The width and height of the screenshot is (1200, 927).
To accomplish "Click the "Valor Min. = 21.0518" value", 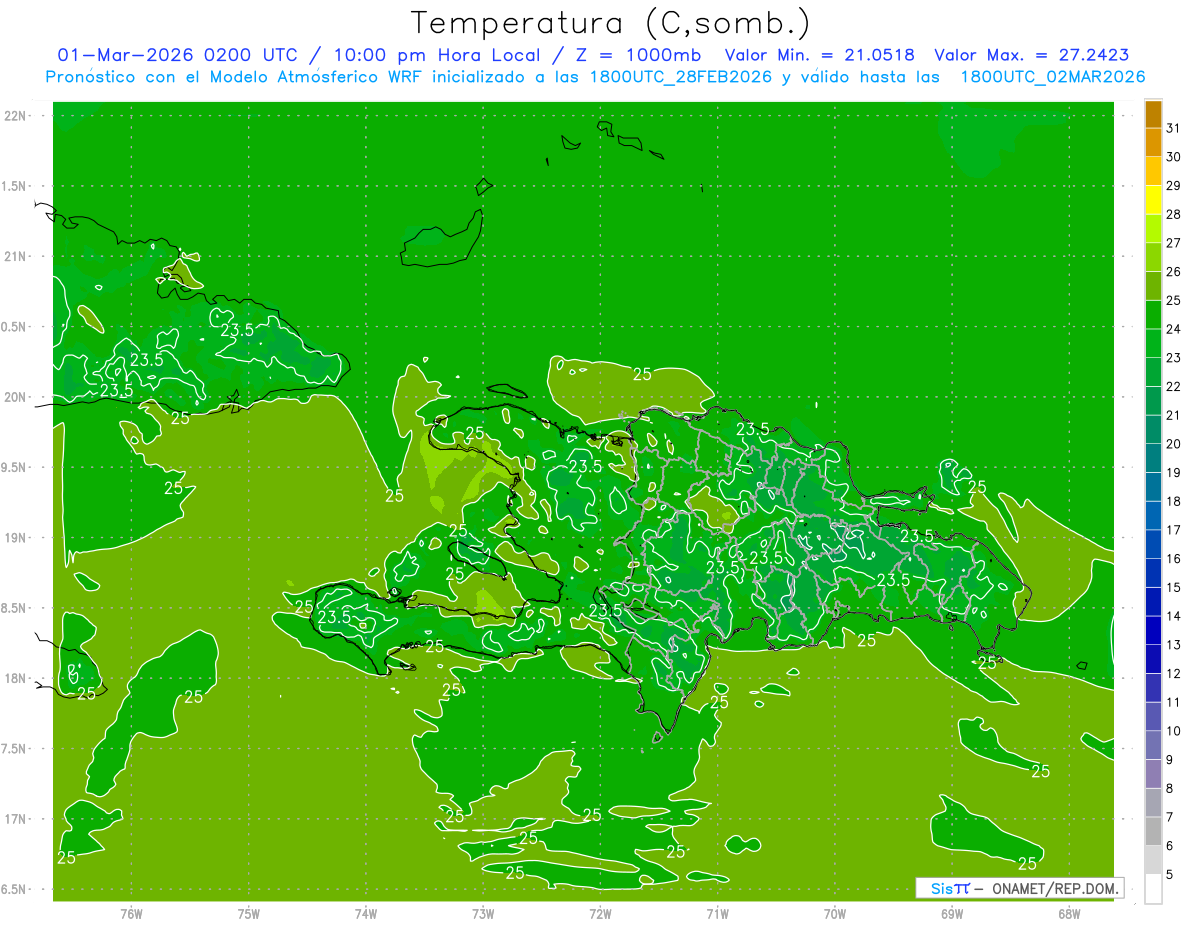I will coord(819,55).
